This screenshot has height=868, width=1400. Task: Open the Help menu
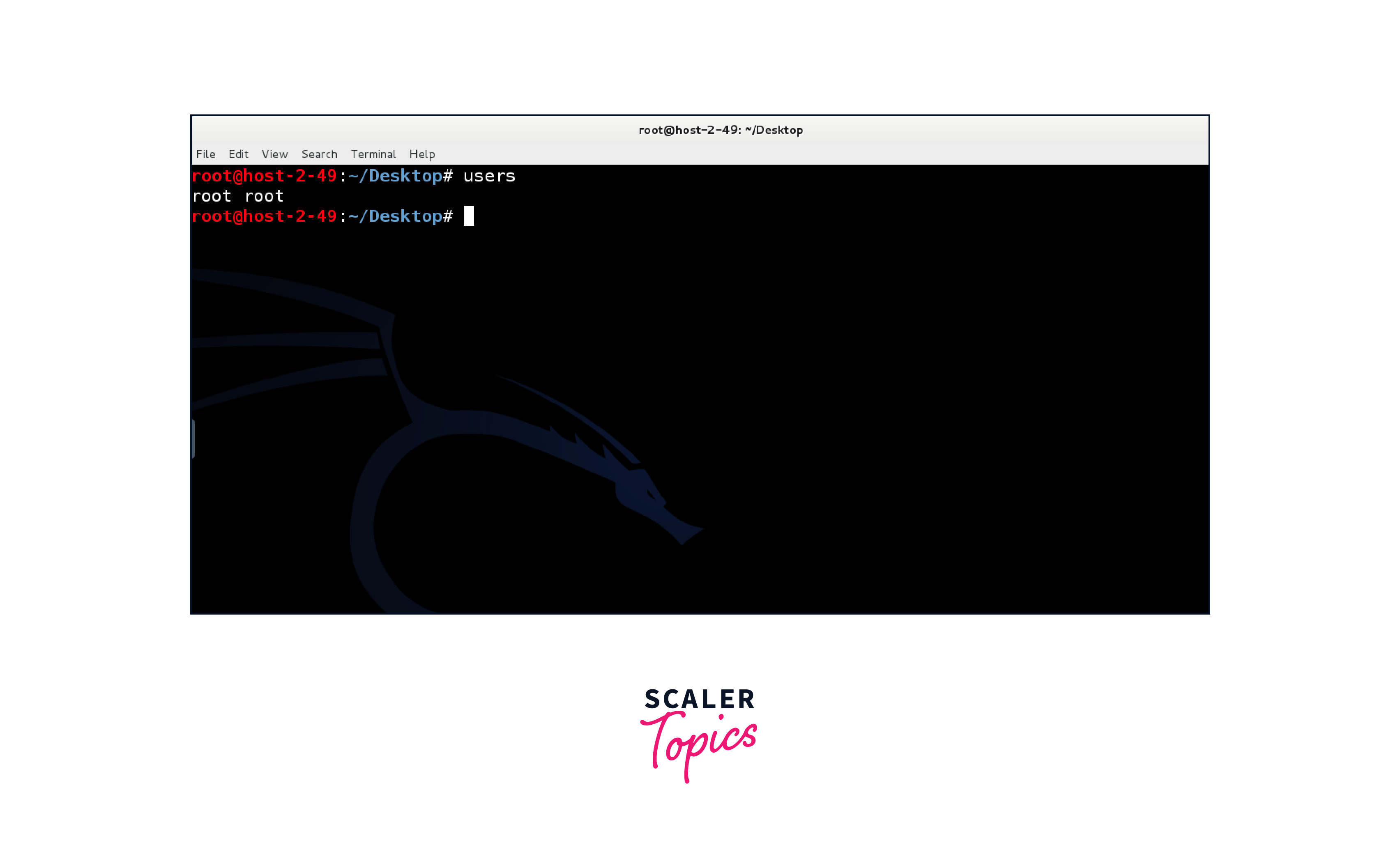click(422, 154)
